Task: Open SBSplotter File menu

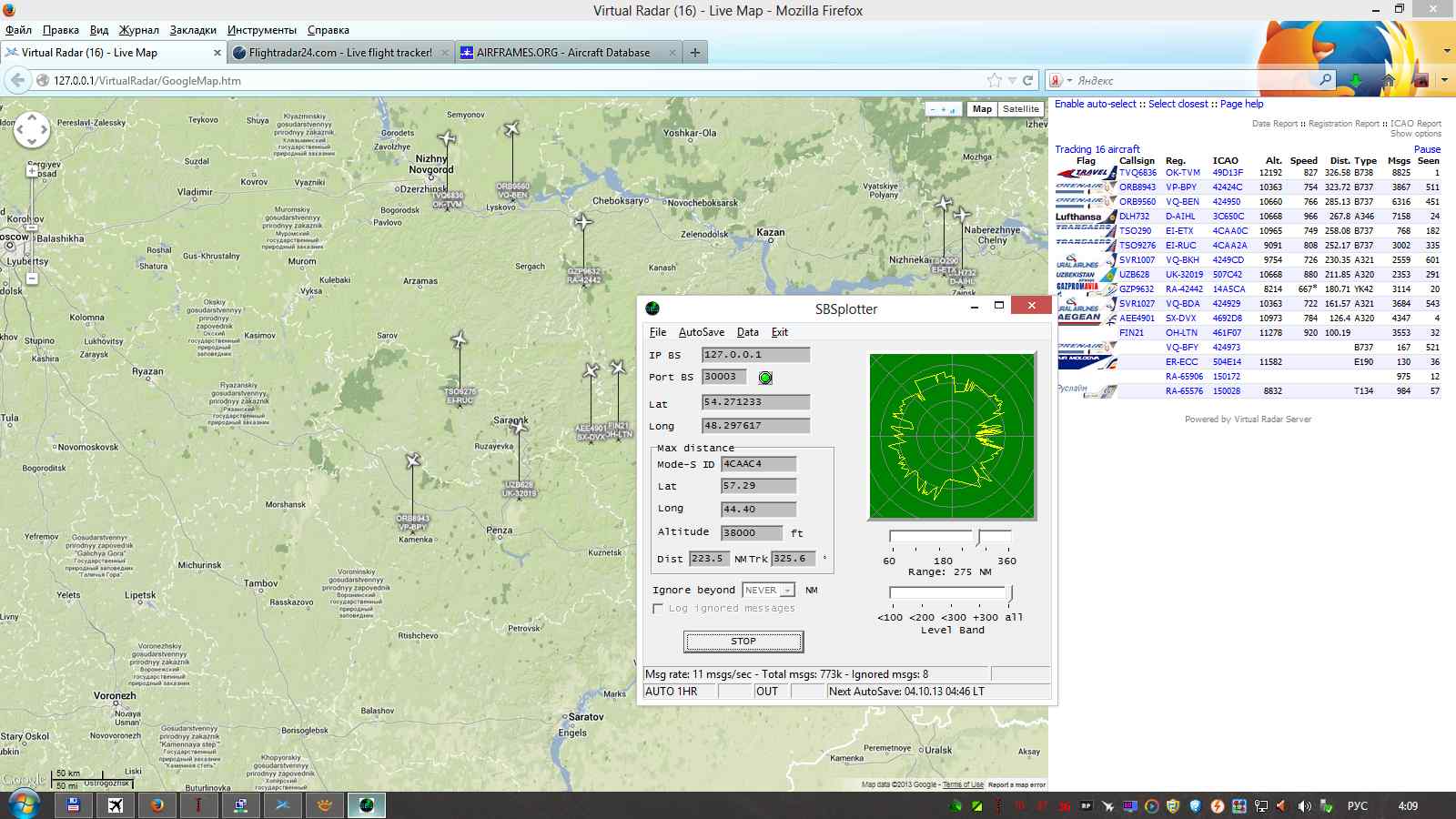Action: (x=658, y=332)
